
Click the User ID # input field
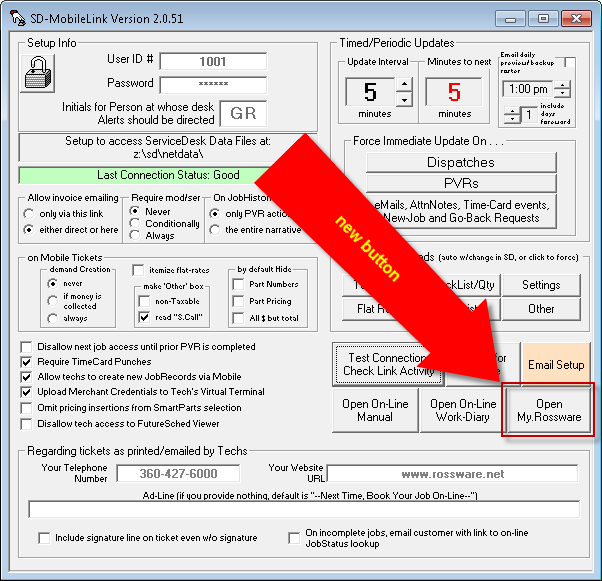click(x=212, y=62)
